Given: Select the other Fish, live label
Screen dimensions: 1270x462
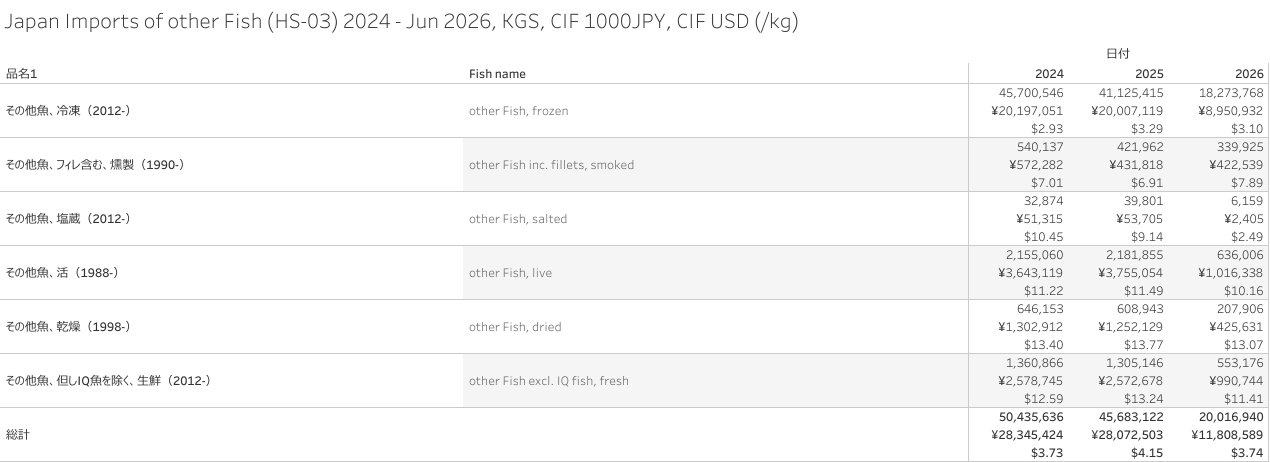Looking at the screenshot, I should point(510,273).
